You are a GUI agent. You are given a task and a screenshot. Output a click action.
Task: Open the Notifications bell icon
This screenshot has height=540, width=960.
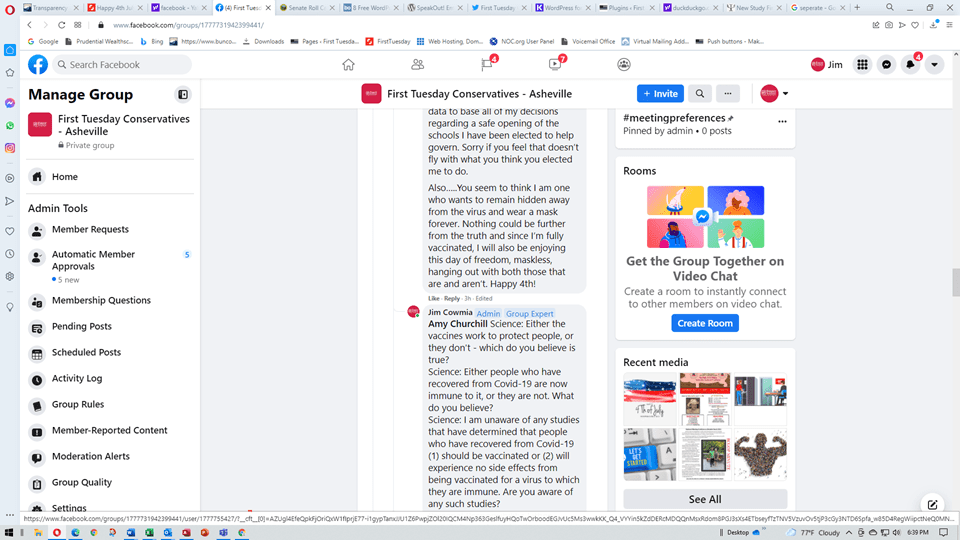[910, 65]
